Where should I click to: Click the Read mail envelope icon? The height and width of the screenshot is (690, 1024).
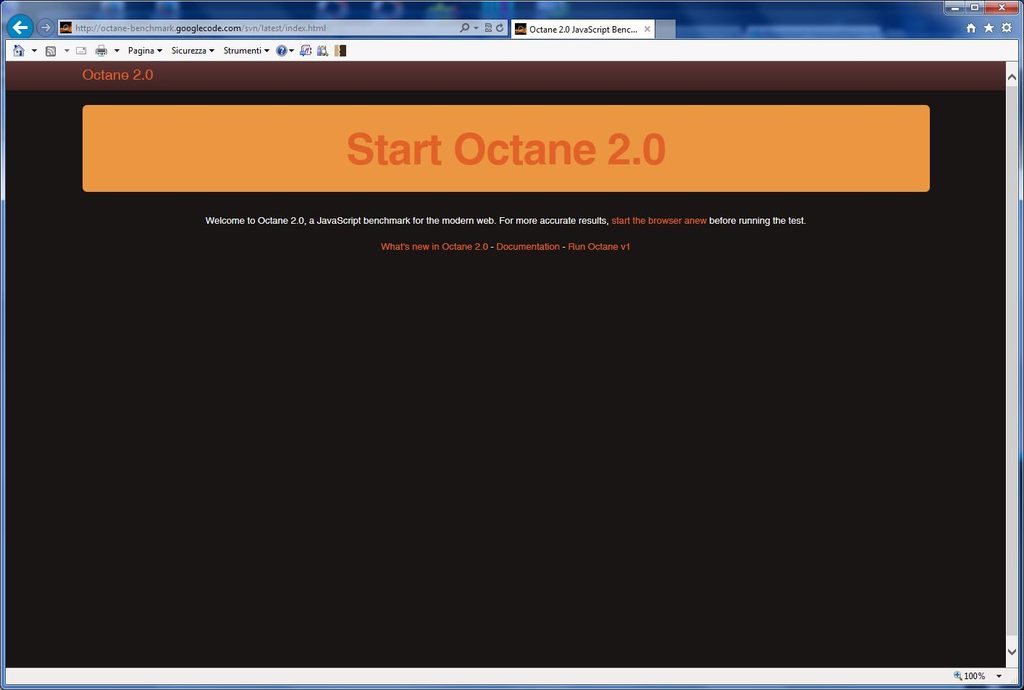tap(81, 50)
